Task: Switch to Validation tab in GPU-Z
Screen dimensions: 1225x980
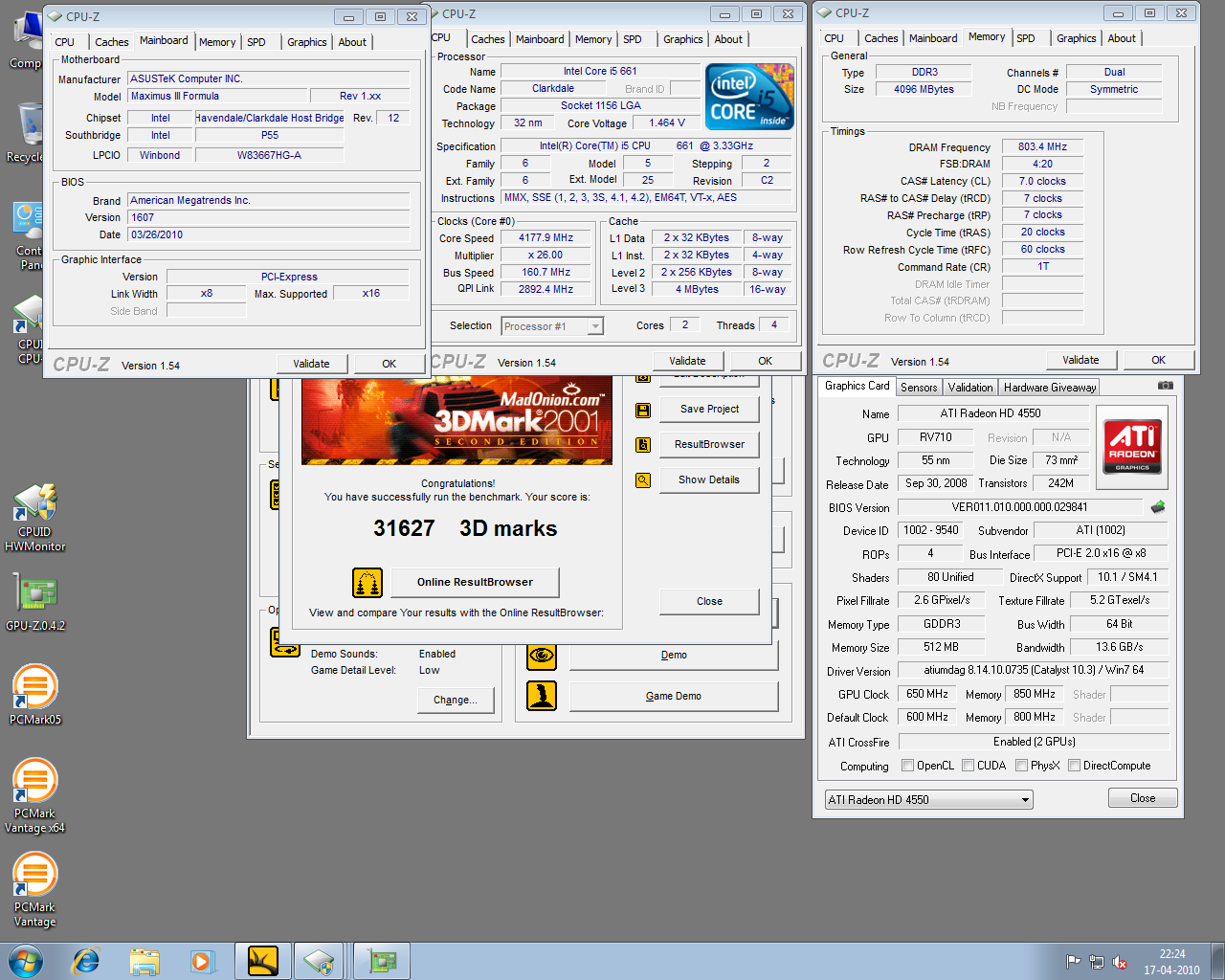Action: pos(970,388)
